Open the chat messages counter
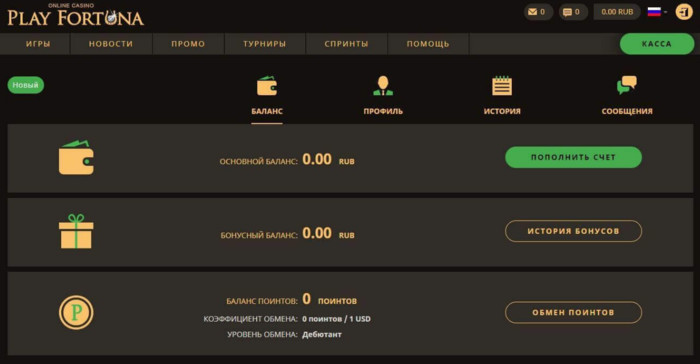Screen dimensions: 700x364 [573, 12]
